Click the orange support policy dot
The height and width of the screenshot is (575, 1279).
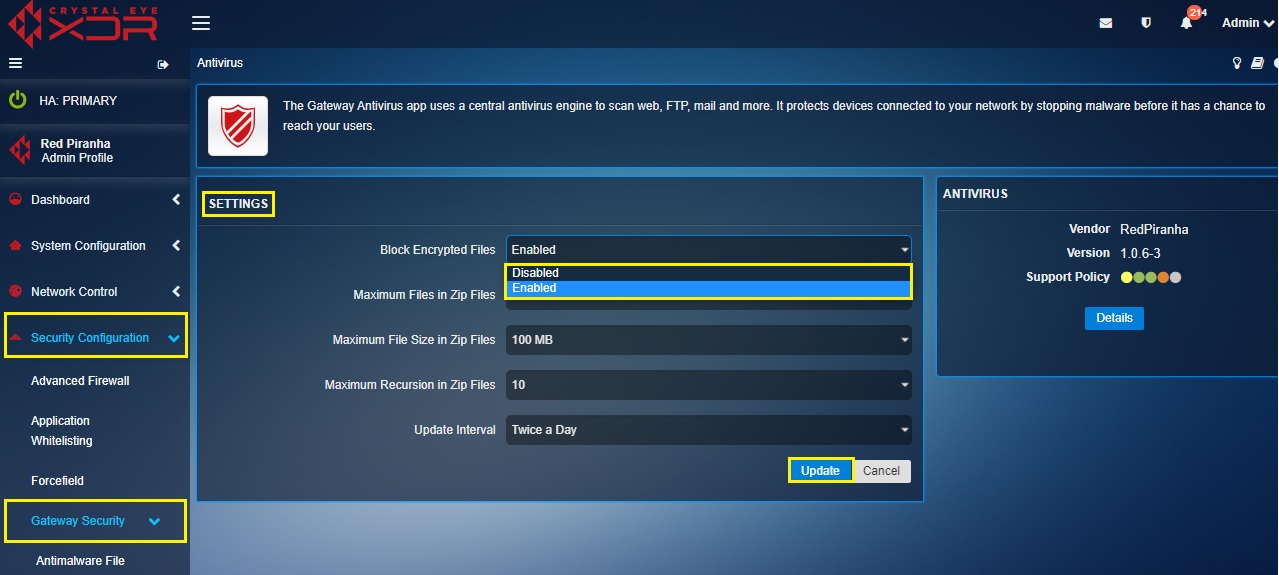pyautogui.click(x=1163, y=277)
